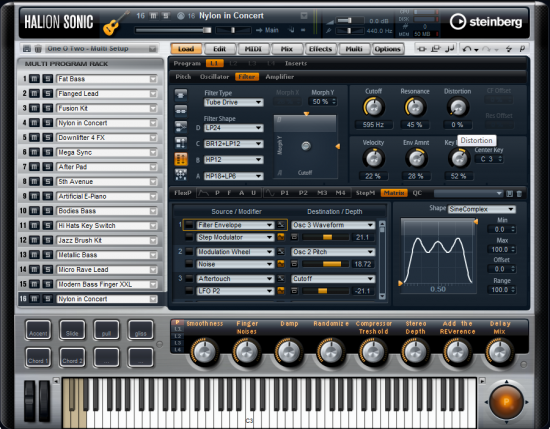Open Filter Shape C BR12+LP12 dropdown
The width and height of the screenshot is (550, 429).
(x=234, y=144)
